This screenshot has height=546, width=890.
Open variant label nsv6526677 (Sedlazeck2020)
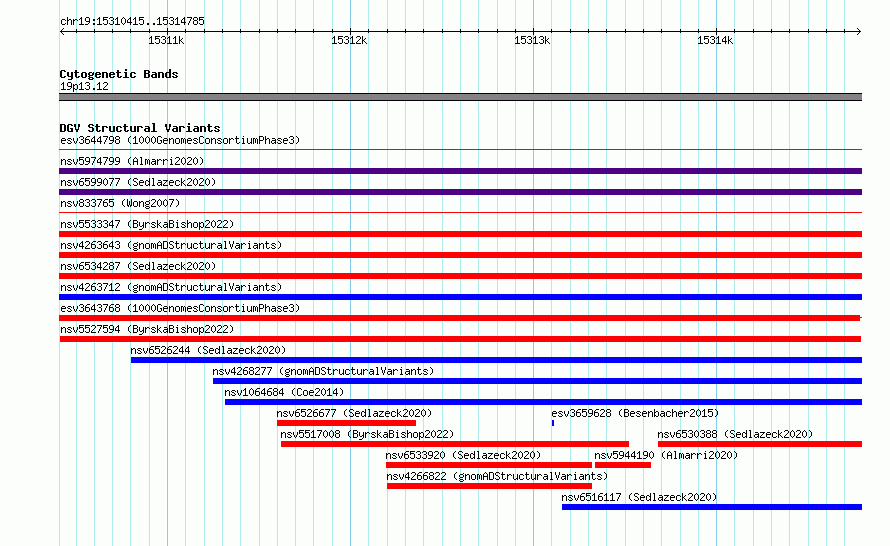[x=354, y=413]
